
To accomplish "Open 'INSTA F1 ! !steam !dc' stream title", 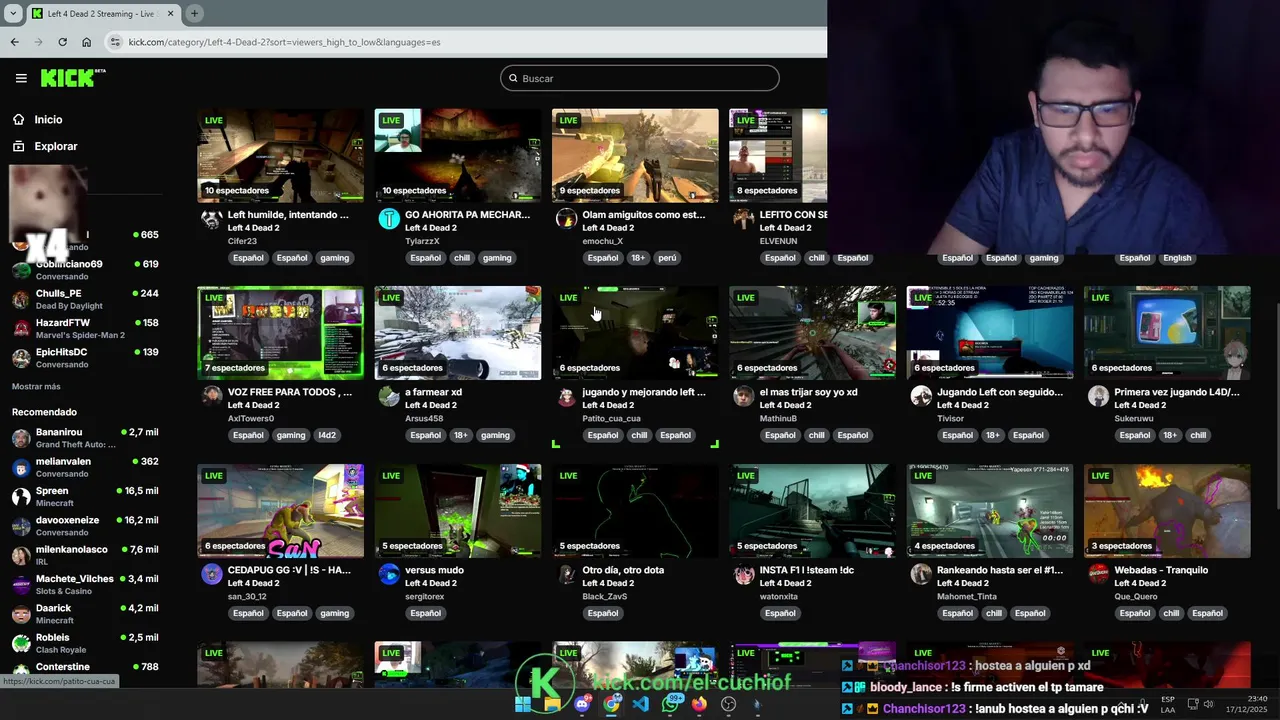I will (807, 570).
